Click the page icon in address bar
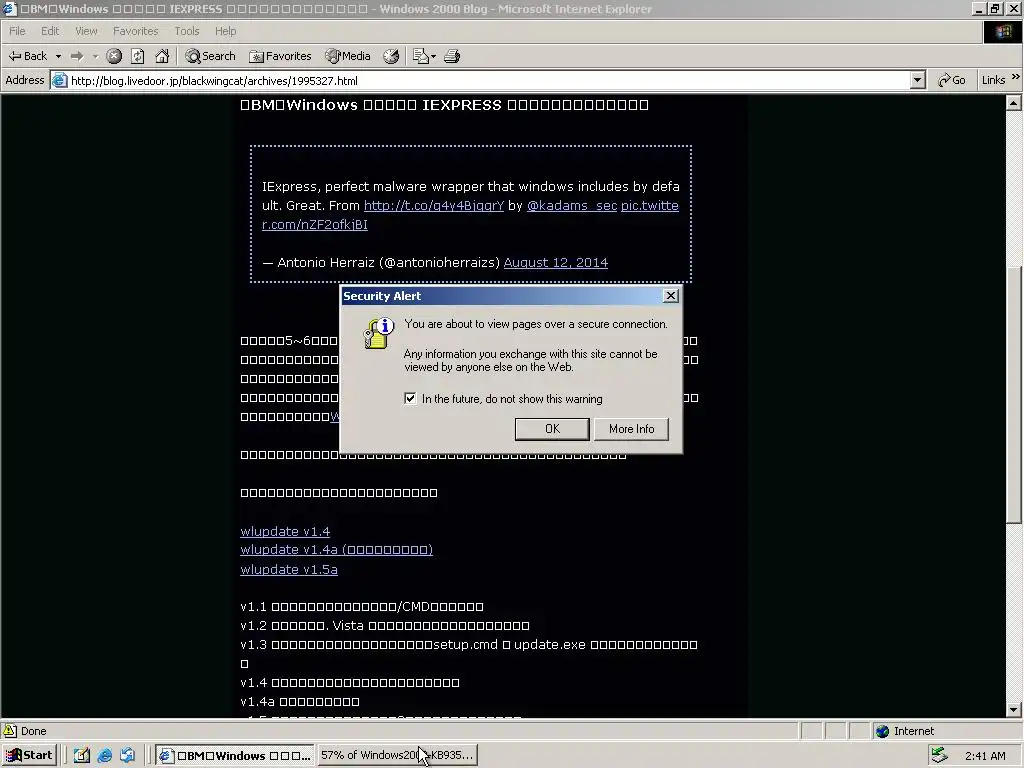The image size is (1024, 768). (59, 80)
